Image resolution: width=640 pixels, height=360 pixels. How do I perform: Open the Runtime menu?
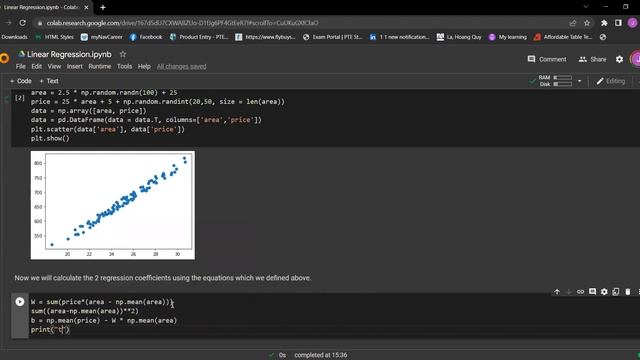pyautogui.click(x=100, y=67)
